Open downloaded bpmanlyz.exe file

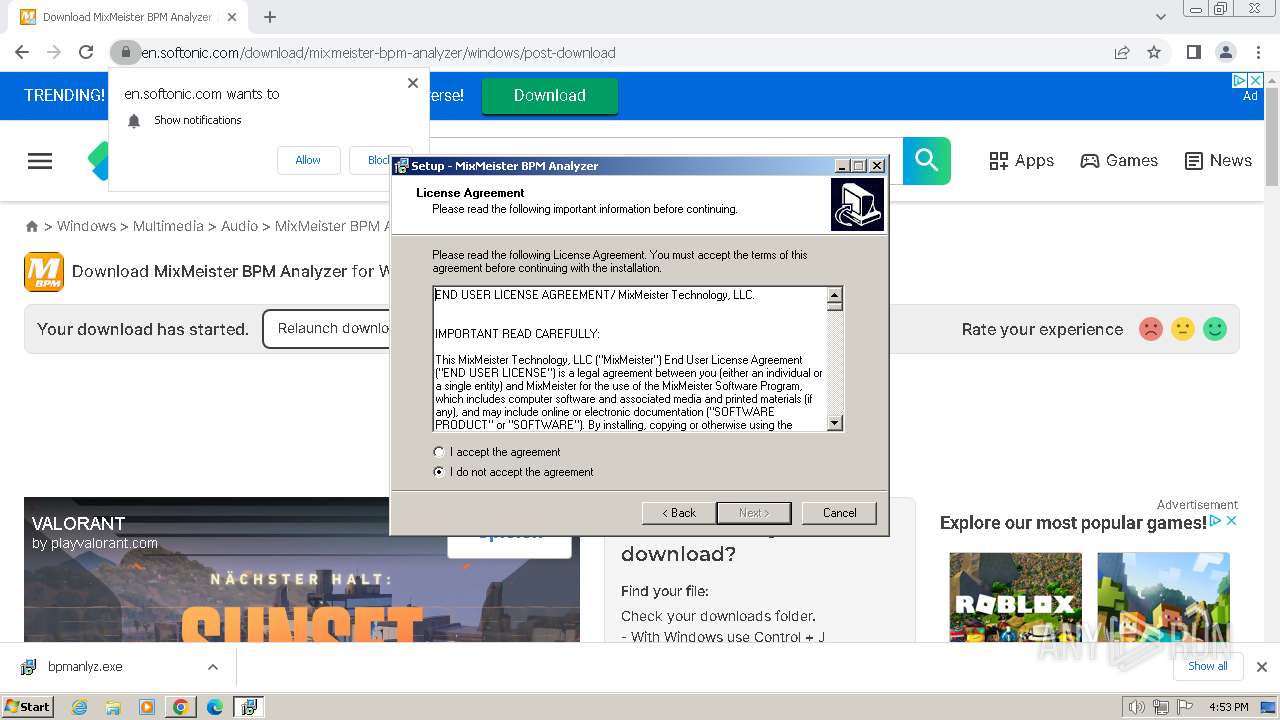[86, 667]
